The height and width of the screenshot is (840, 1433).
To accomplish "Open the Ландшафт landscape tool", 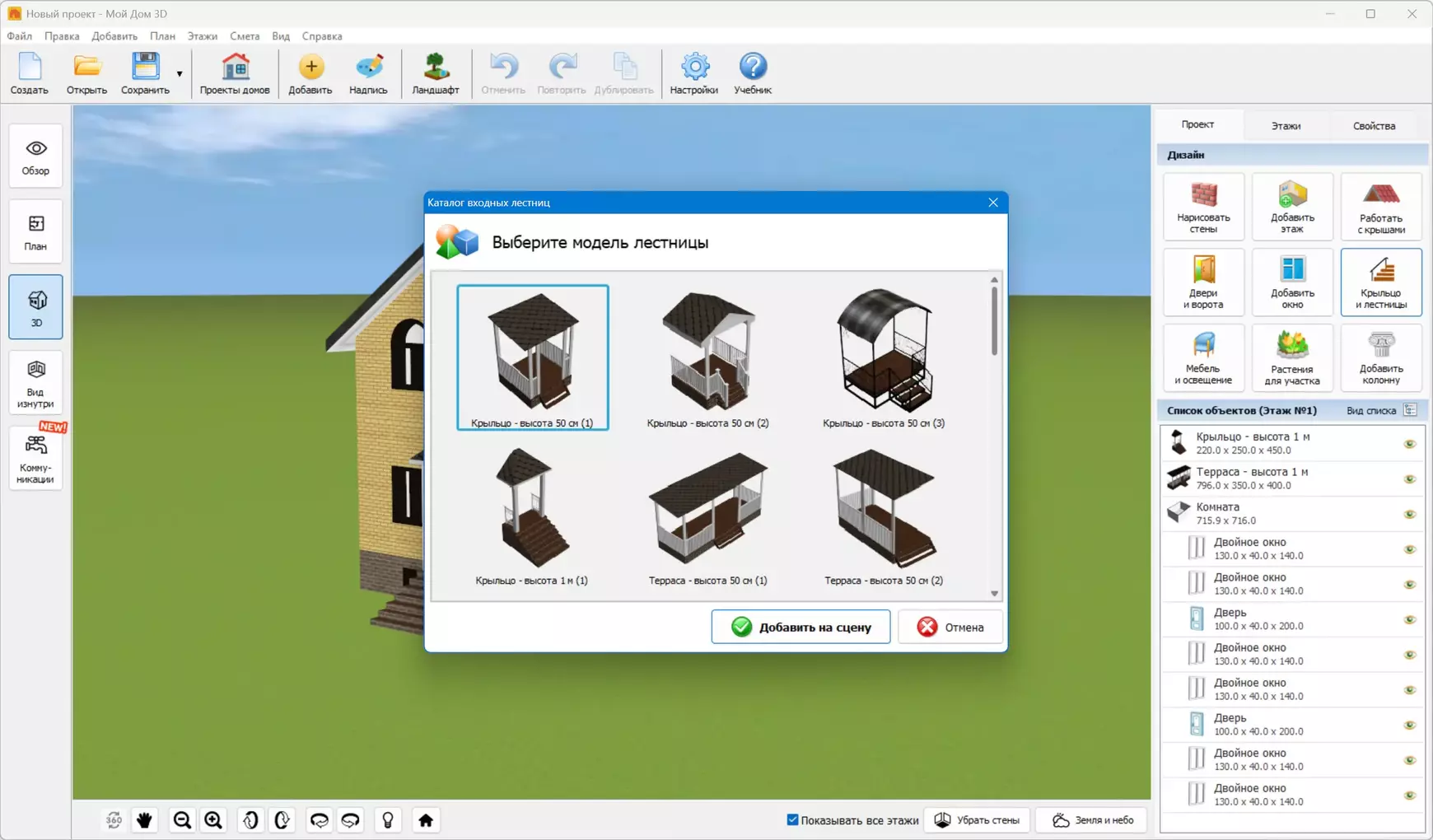I will tap(436, 73).
